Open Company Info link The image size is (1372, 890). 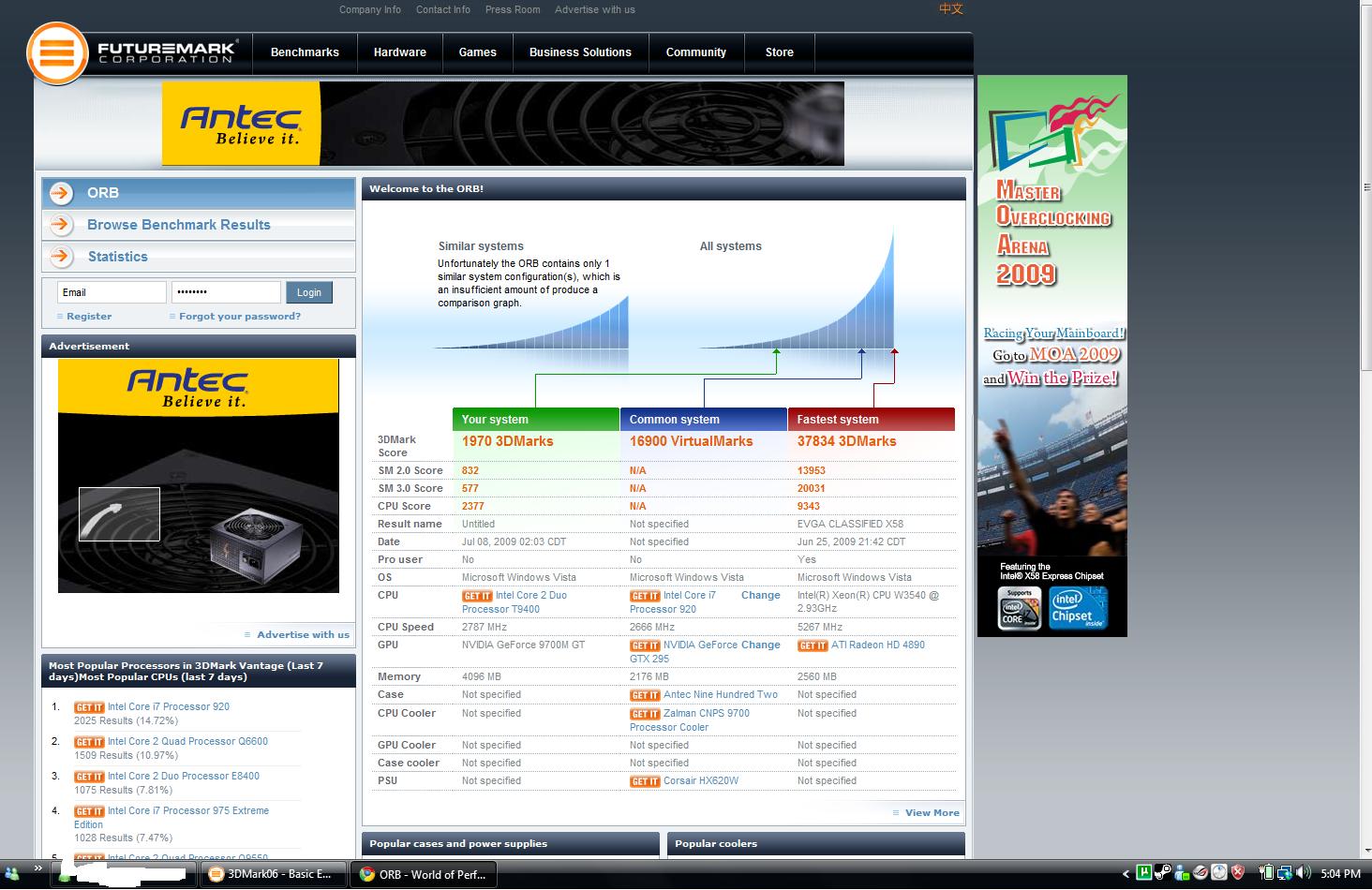(370, 9)
